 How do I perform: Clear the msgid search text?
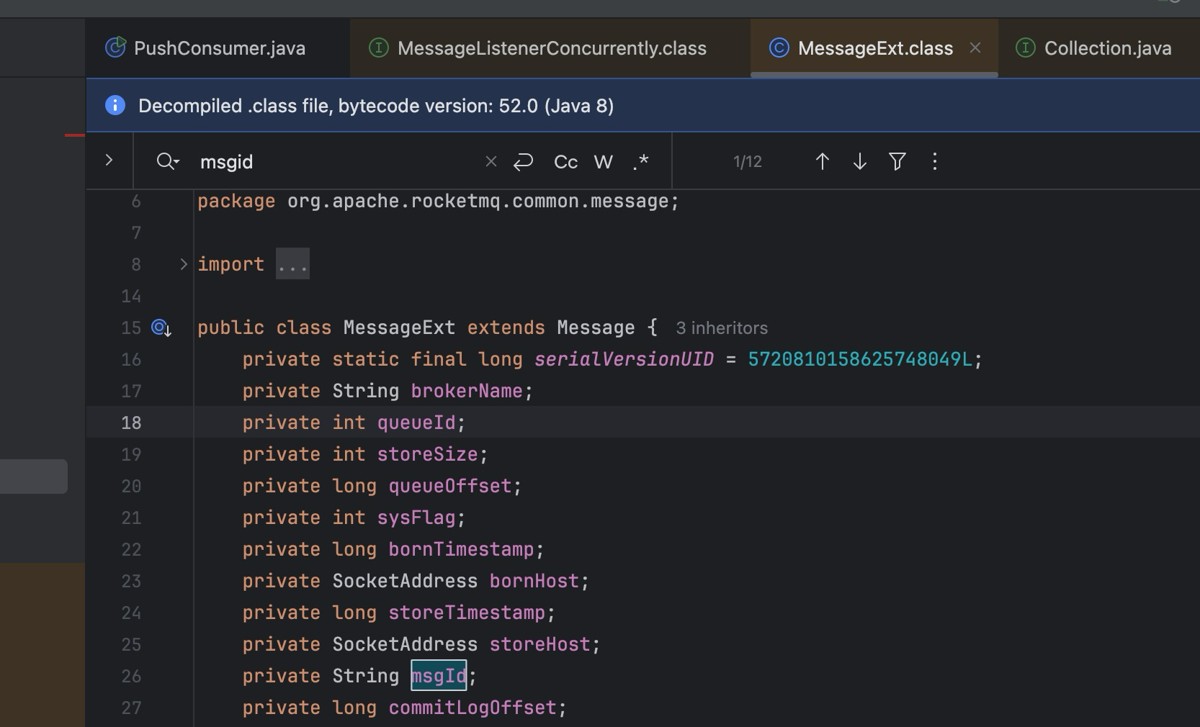pos(490,161)
